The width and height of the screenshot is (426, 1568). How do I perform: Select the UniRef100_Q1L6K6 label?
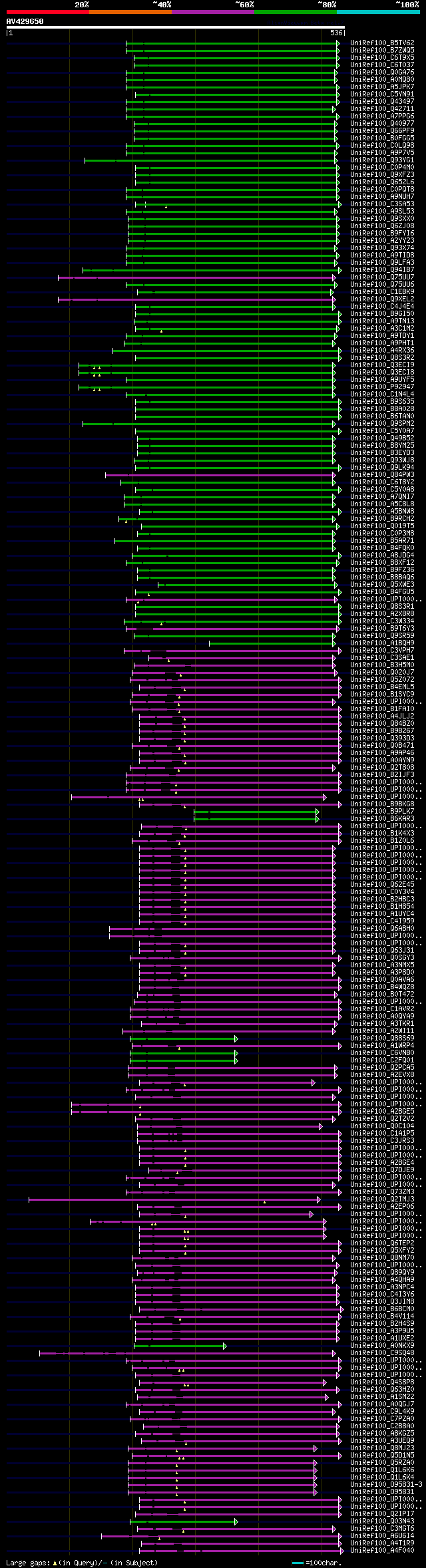382,1470
